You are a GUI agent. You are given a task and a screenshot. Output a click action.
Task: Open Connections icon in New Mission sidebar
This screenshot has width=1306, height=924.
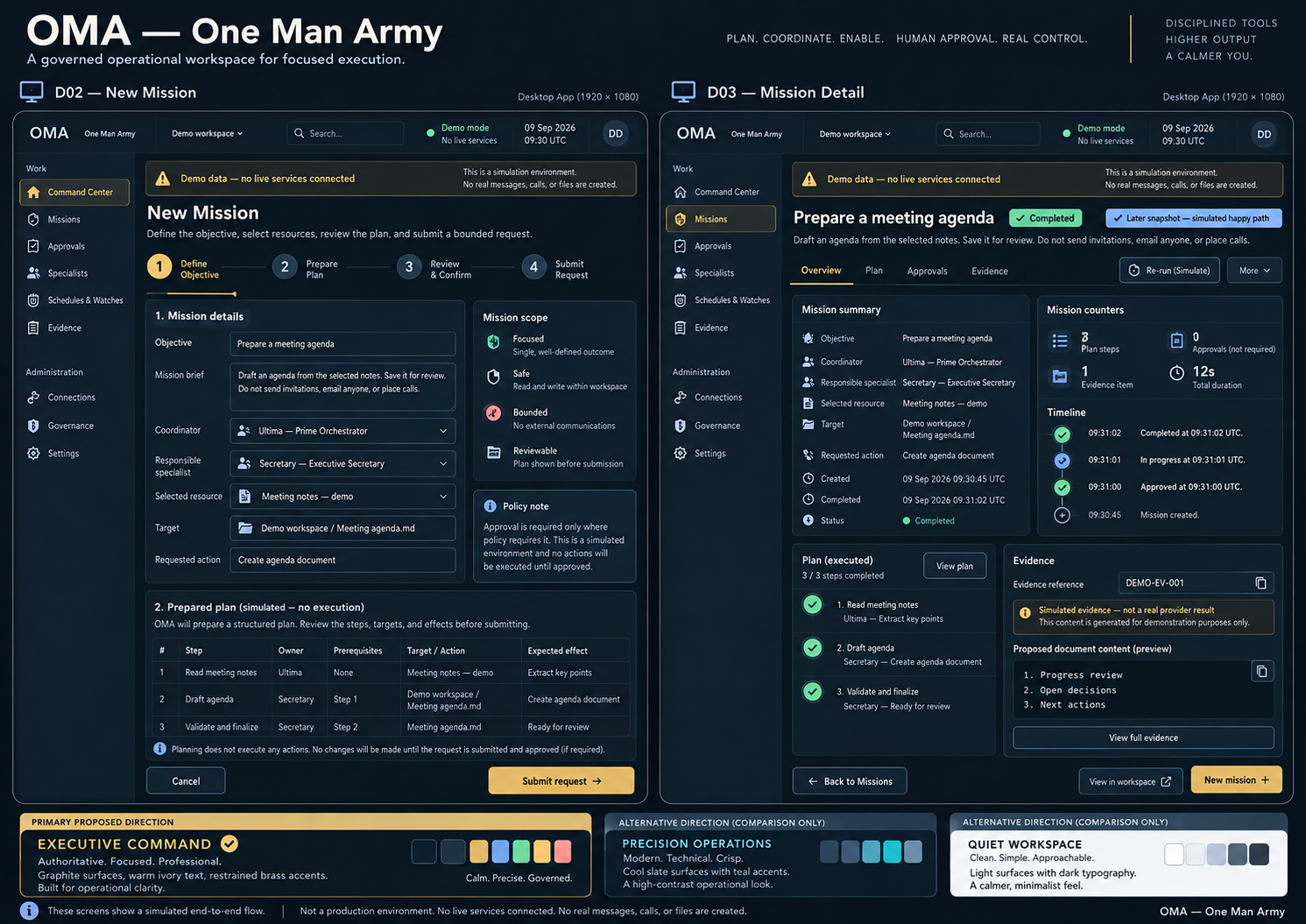tap(33, 398)
